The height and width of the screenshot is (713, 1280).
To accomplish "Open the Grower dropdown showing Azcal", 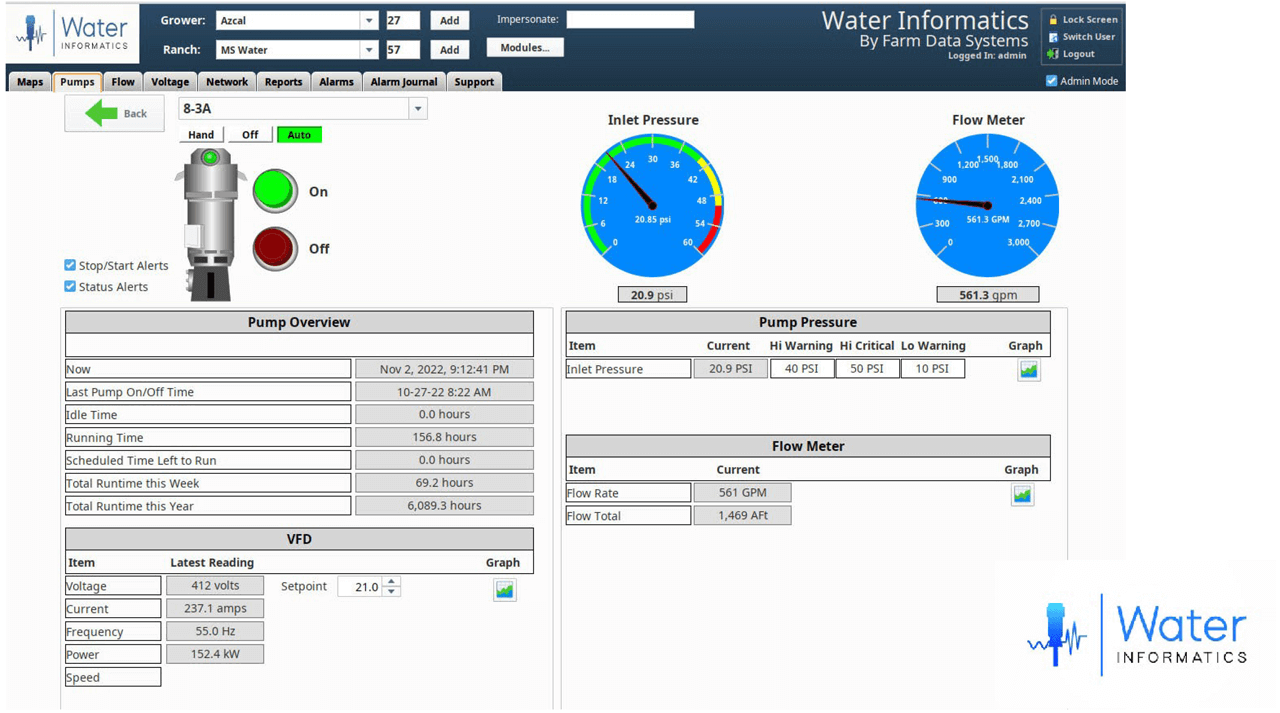I will coord(369,19).
